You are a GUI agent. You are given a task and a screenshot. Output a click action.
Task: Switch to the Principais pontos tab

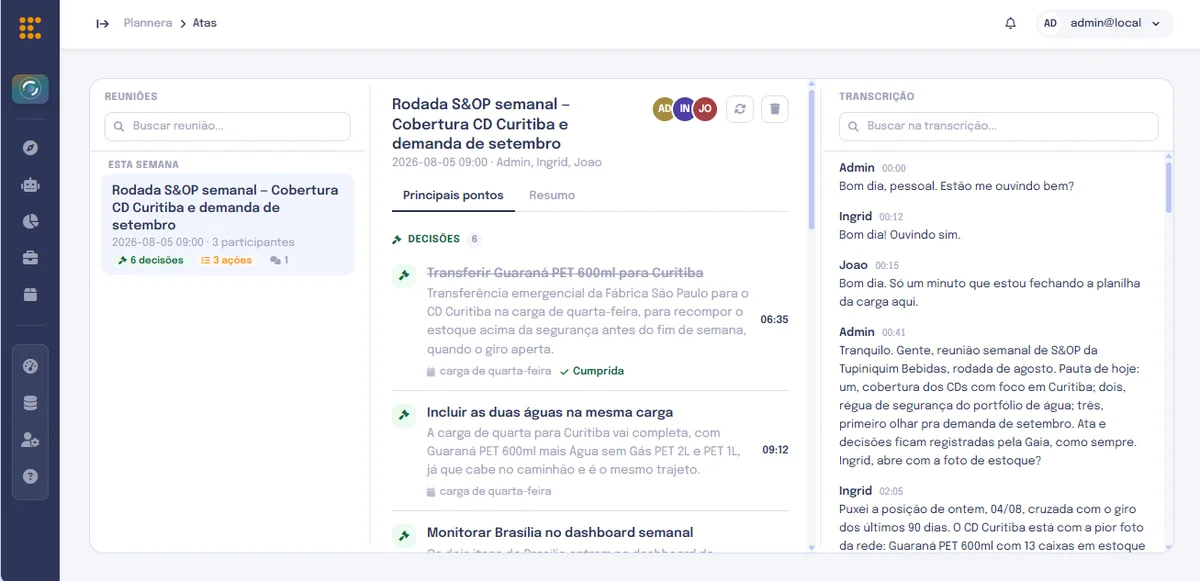coord(453,195)
